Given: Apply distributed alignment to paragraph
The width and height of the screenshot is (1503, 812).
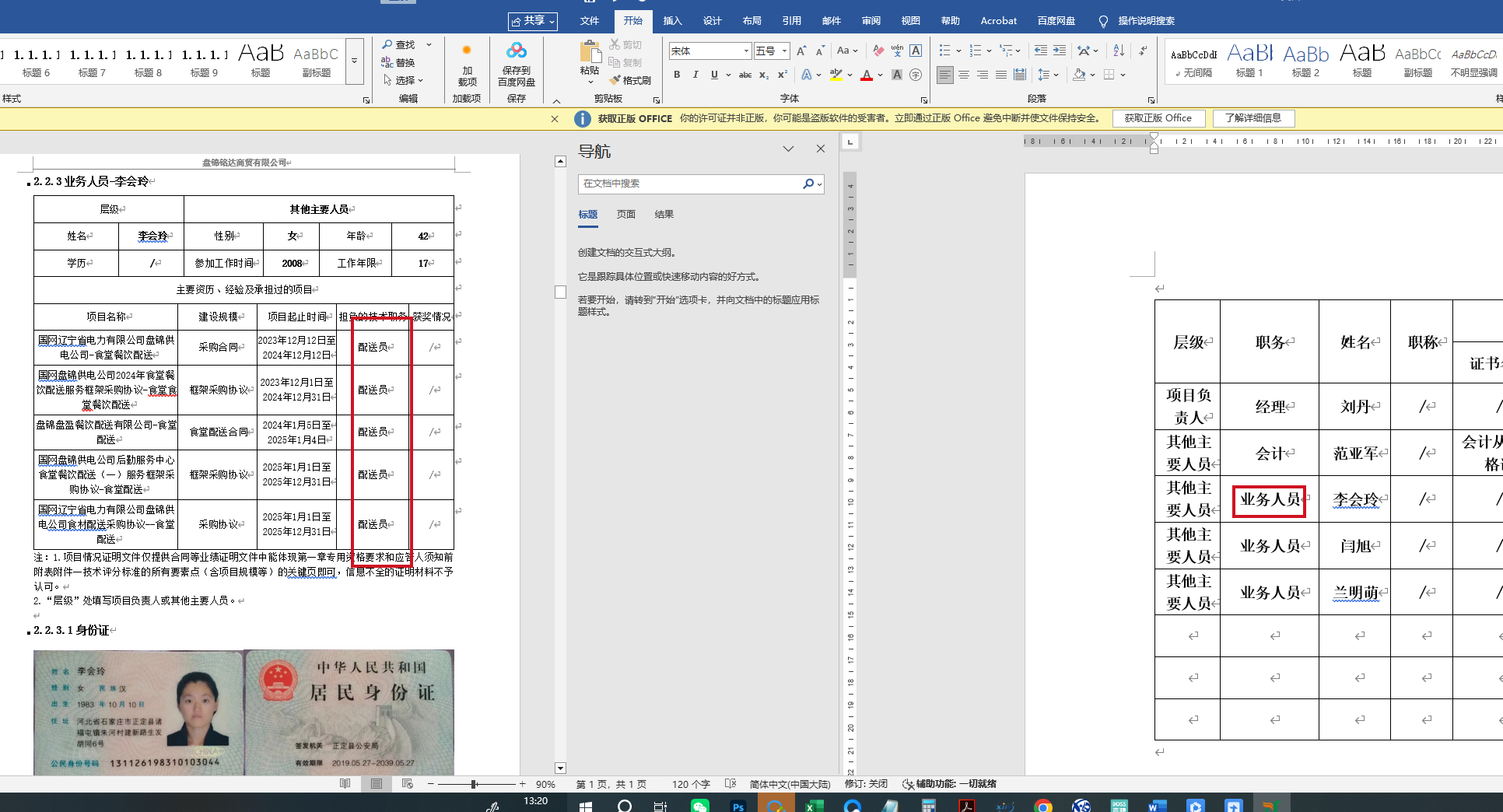Looking at the screenshot, I should coord(1020,75).
